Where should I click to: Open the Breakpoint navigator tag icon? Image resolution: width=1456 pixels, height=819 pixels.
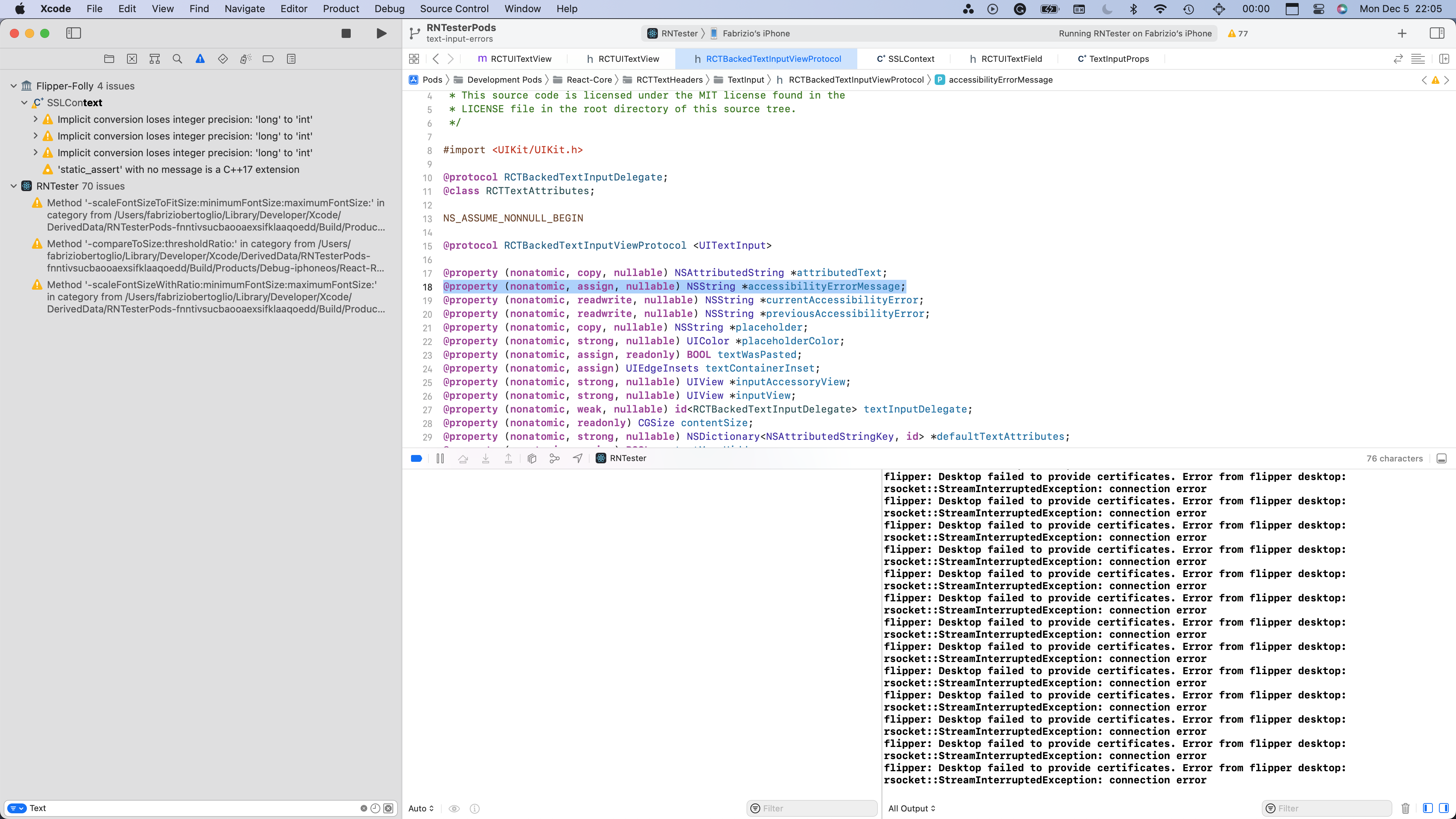pos(268,59)
